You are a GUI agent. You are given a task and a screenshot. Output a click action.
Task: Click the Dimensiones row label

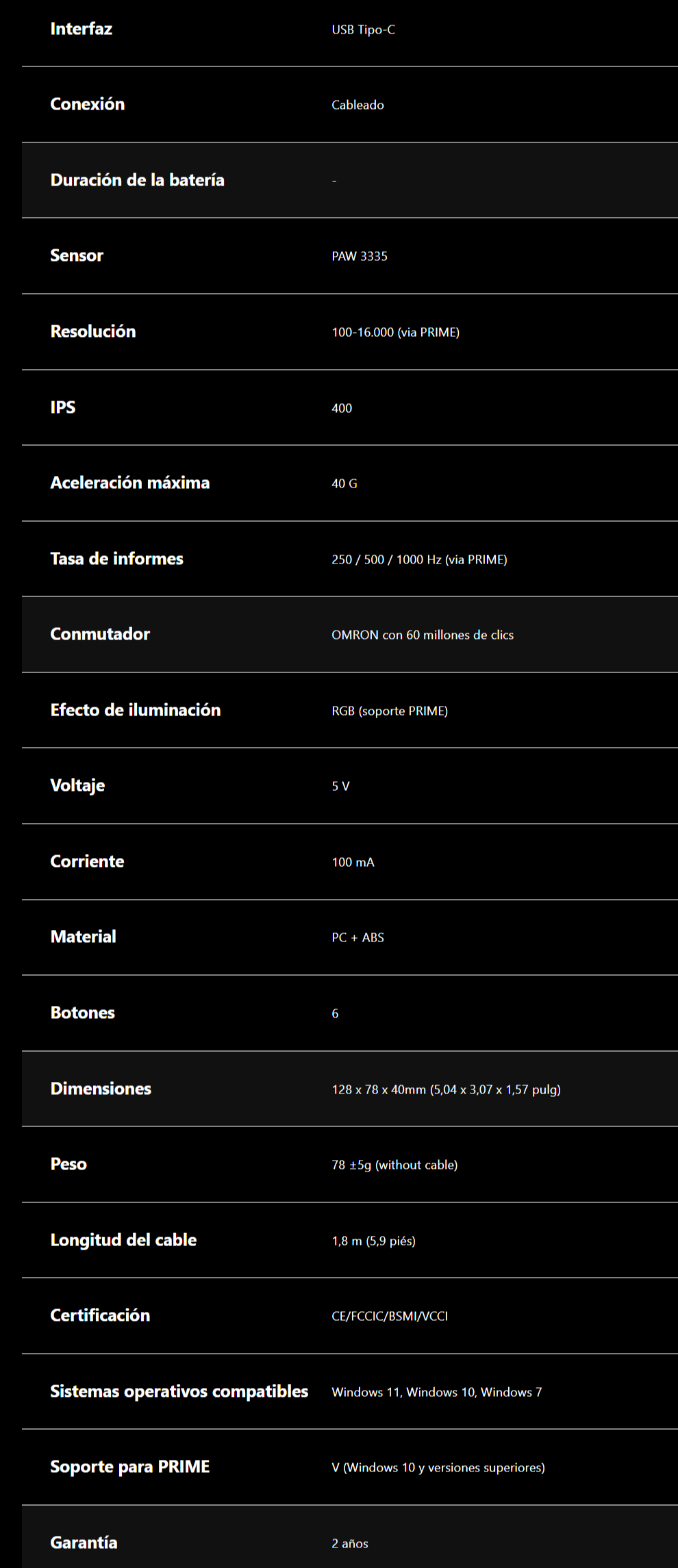point(101,1089)
